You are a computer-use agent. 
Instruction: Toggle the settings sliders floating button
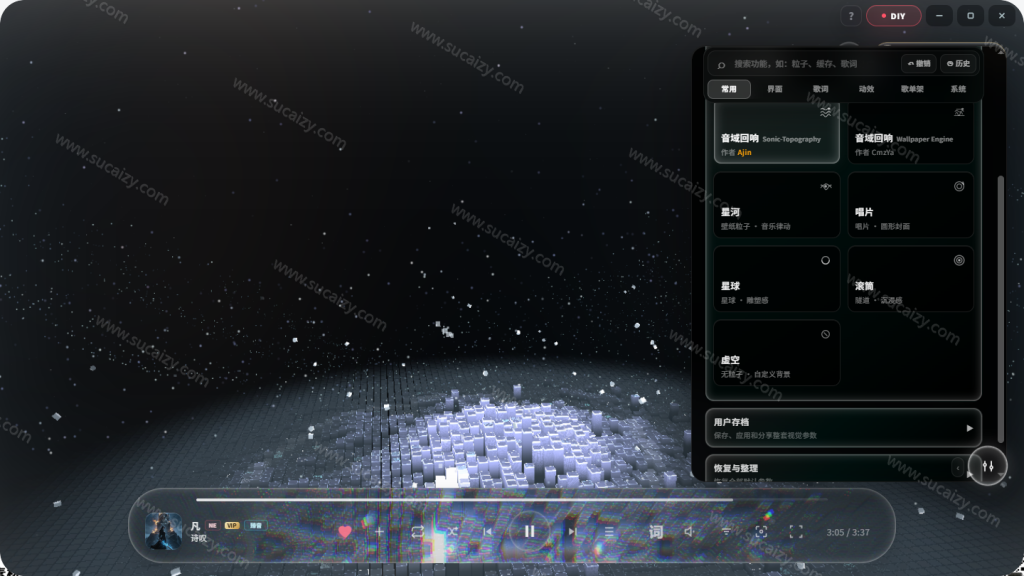tap(987, 466)
